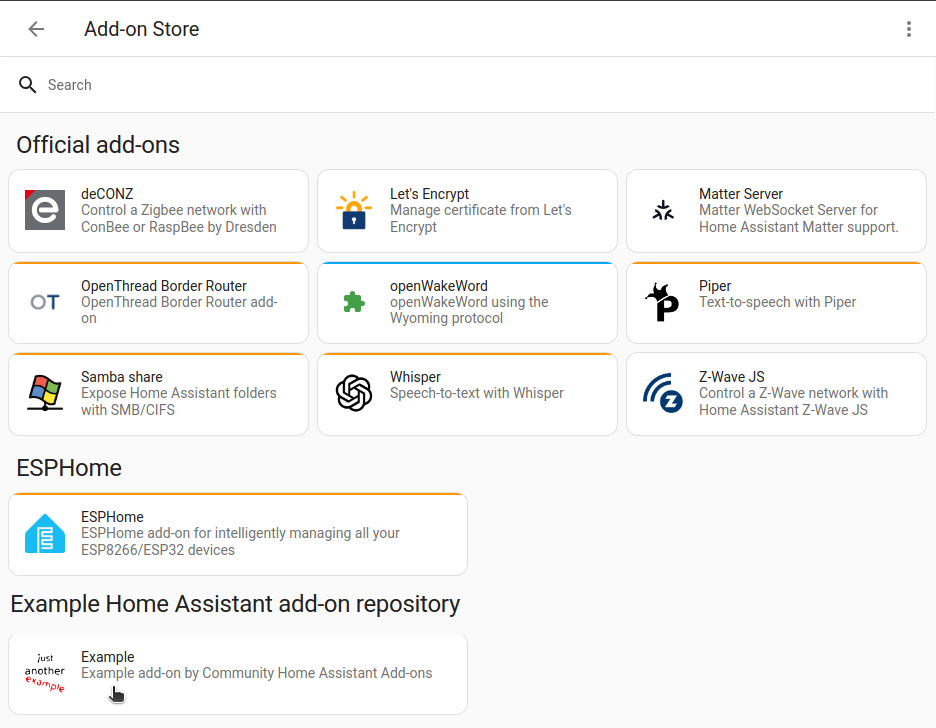Click the Matter Server icon
Image resolution: width=936 pixels, height=728 pixels.
(663, 210)
